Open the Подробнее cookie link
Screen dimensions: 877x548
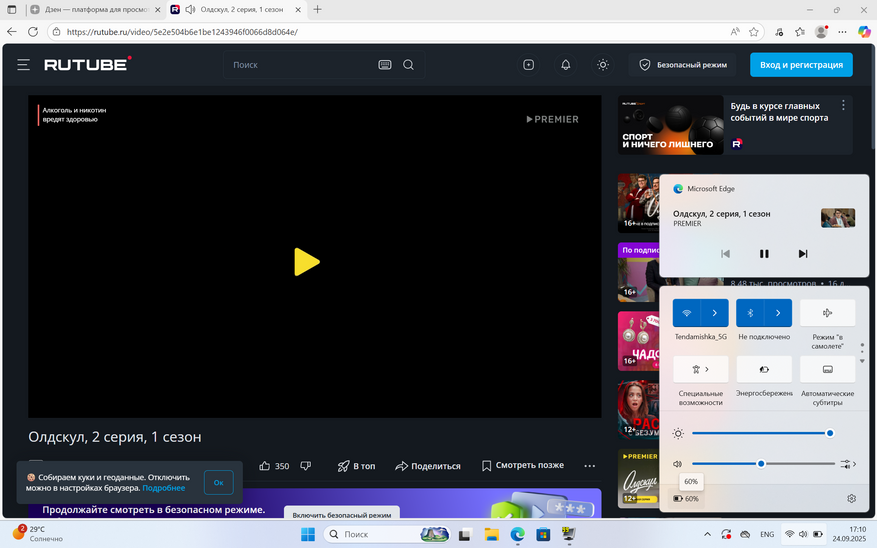[x=163, y=488]
